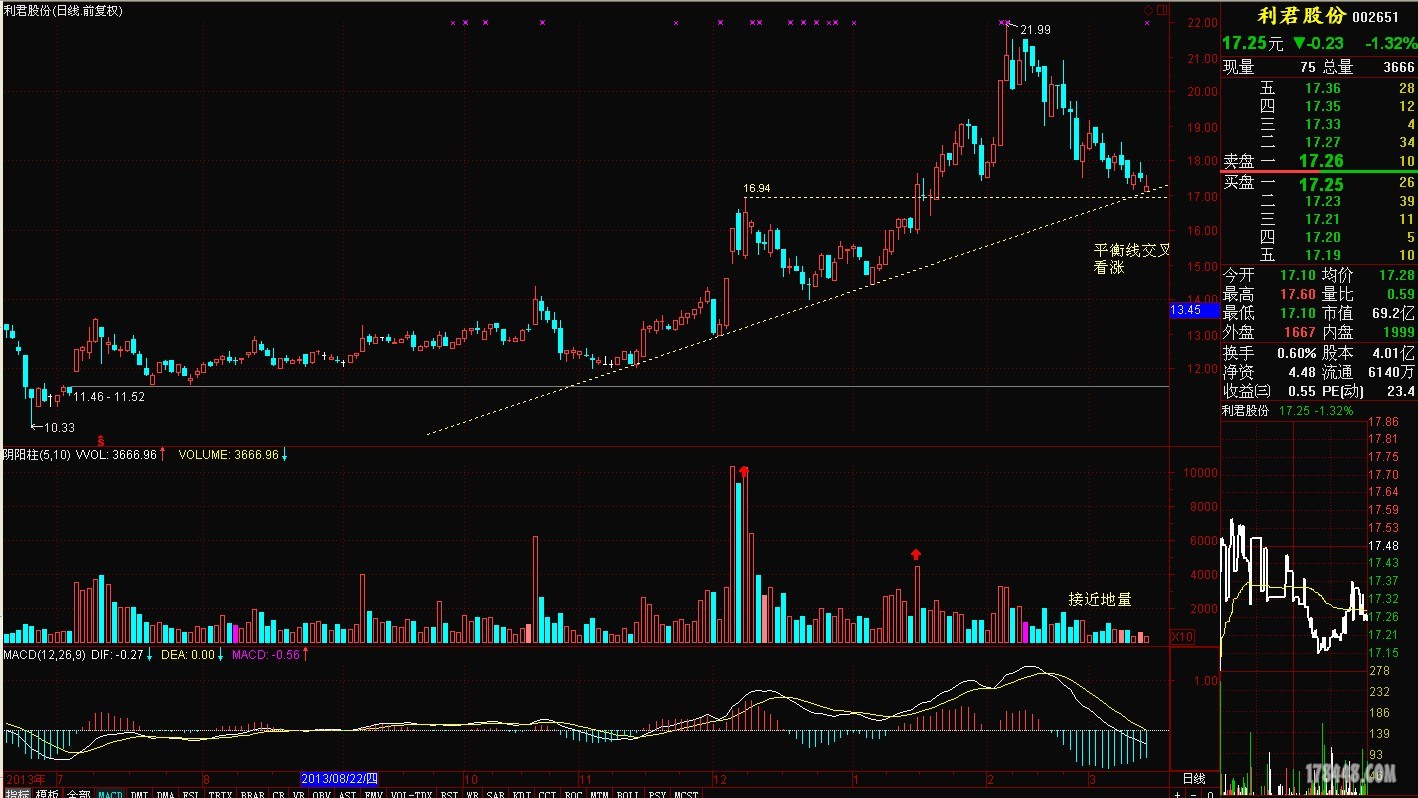Screen dimensions: 1418x798
Task: Click the current price 17.25元
Action: click(1252, 43)
